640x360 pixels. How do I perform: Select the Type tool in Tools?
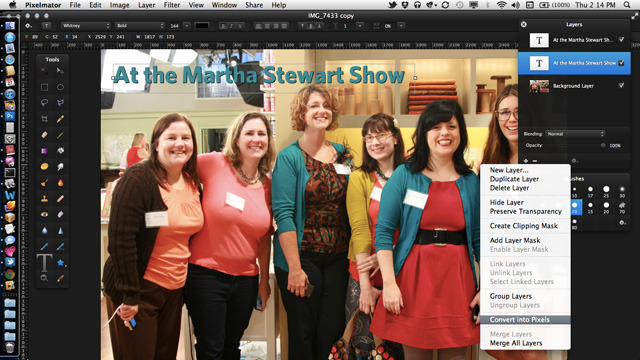[x=44, y=262]
